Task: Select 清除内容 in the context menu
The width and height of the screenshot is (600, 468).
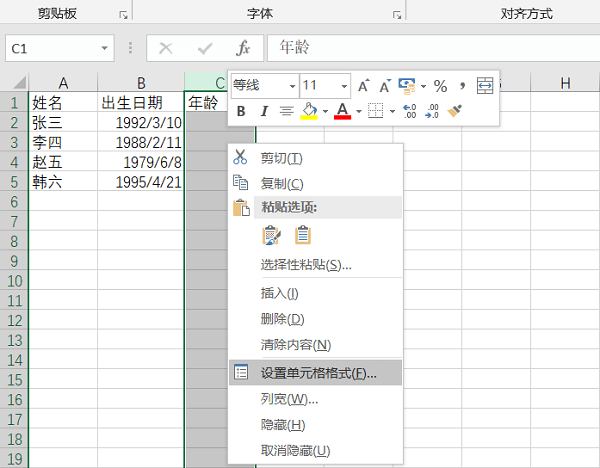Action: [295, 345]
